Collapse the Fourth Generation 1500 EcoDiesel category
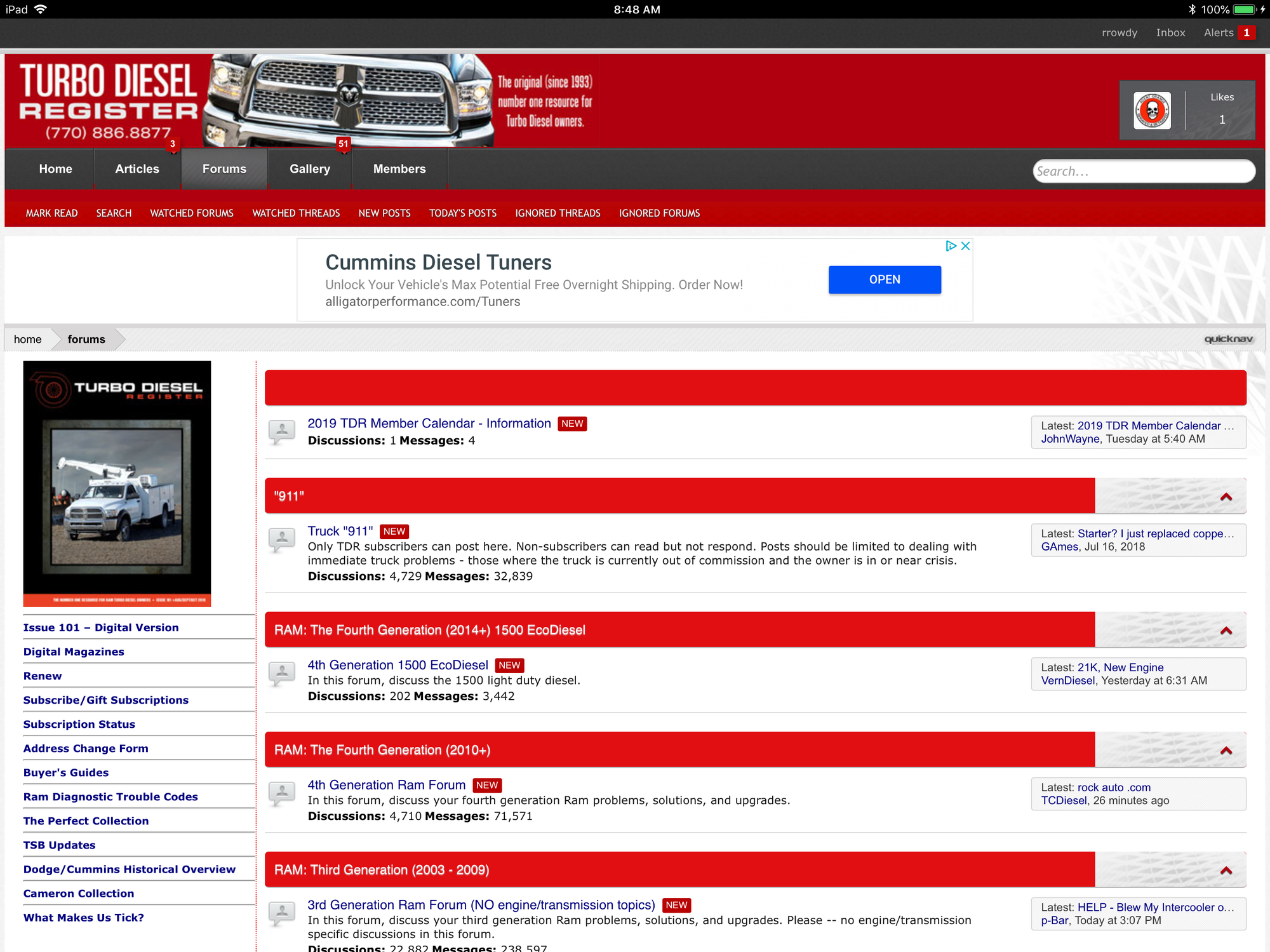This screenshot has width=1270, height=952. [1226, 631]
